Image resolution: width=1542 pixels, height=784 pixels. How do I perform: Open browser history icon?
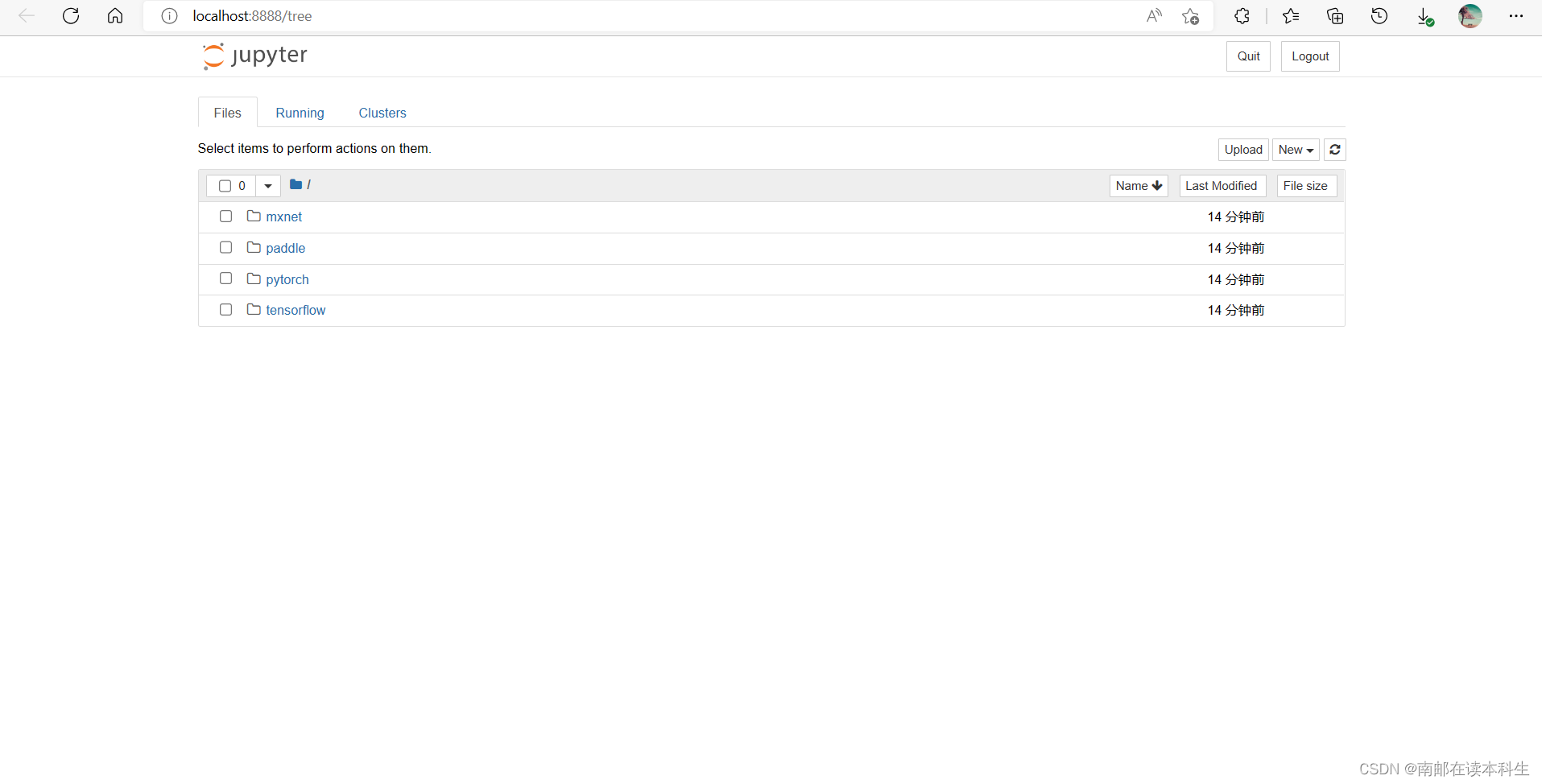[1379, 16]
